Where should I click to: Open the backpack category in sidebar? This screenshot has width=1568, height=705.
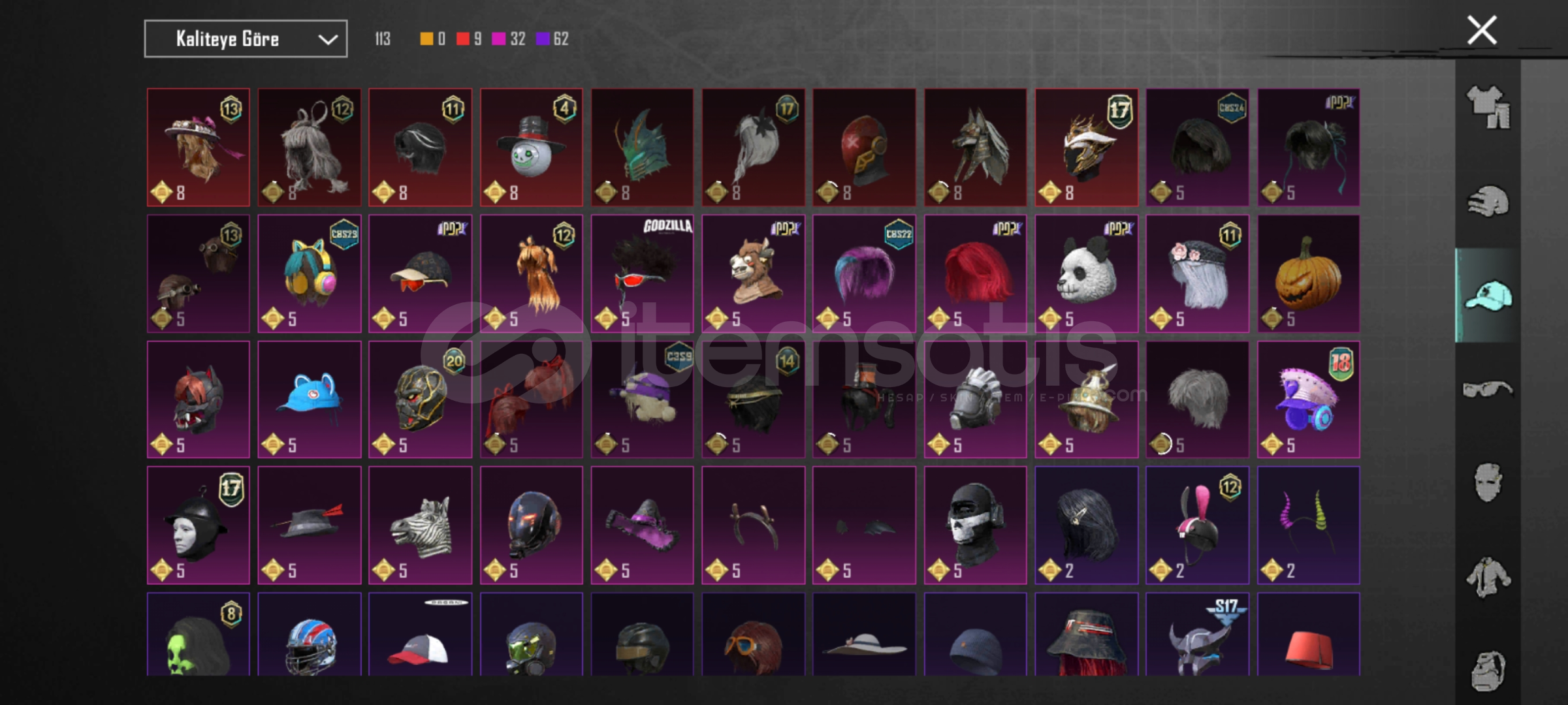pos(1488,670)
